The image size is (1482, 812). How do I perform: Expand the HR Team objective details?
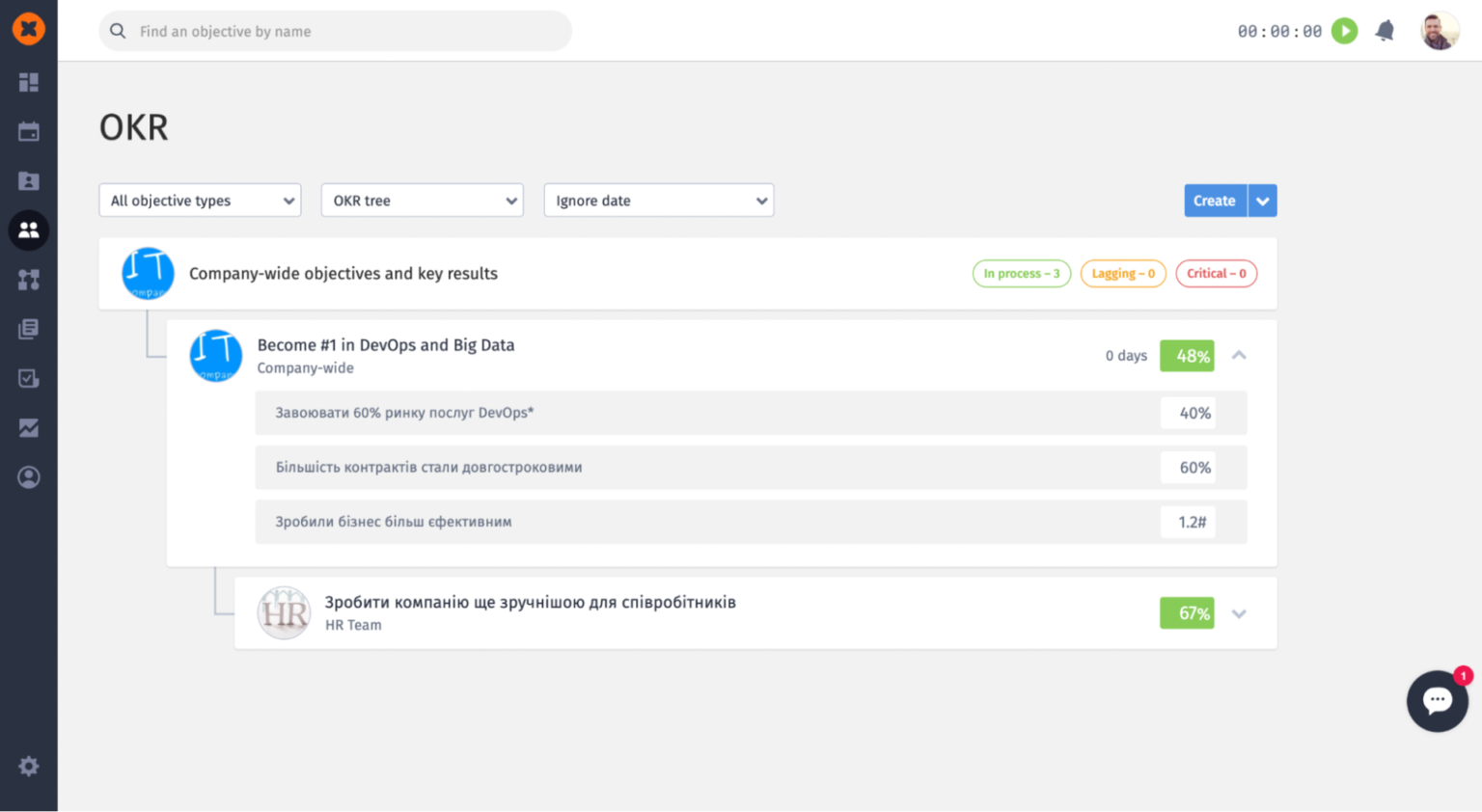coord(1239,612)
